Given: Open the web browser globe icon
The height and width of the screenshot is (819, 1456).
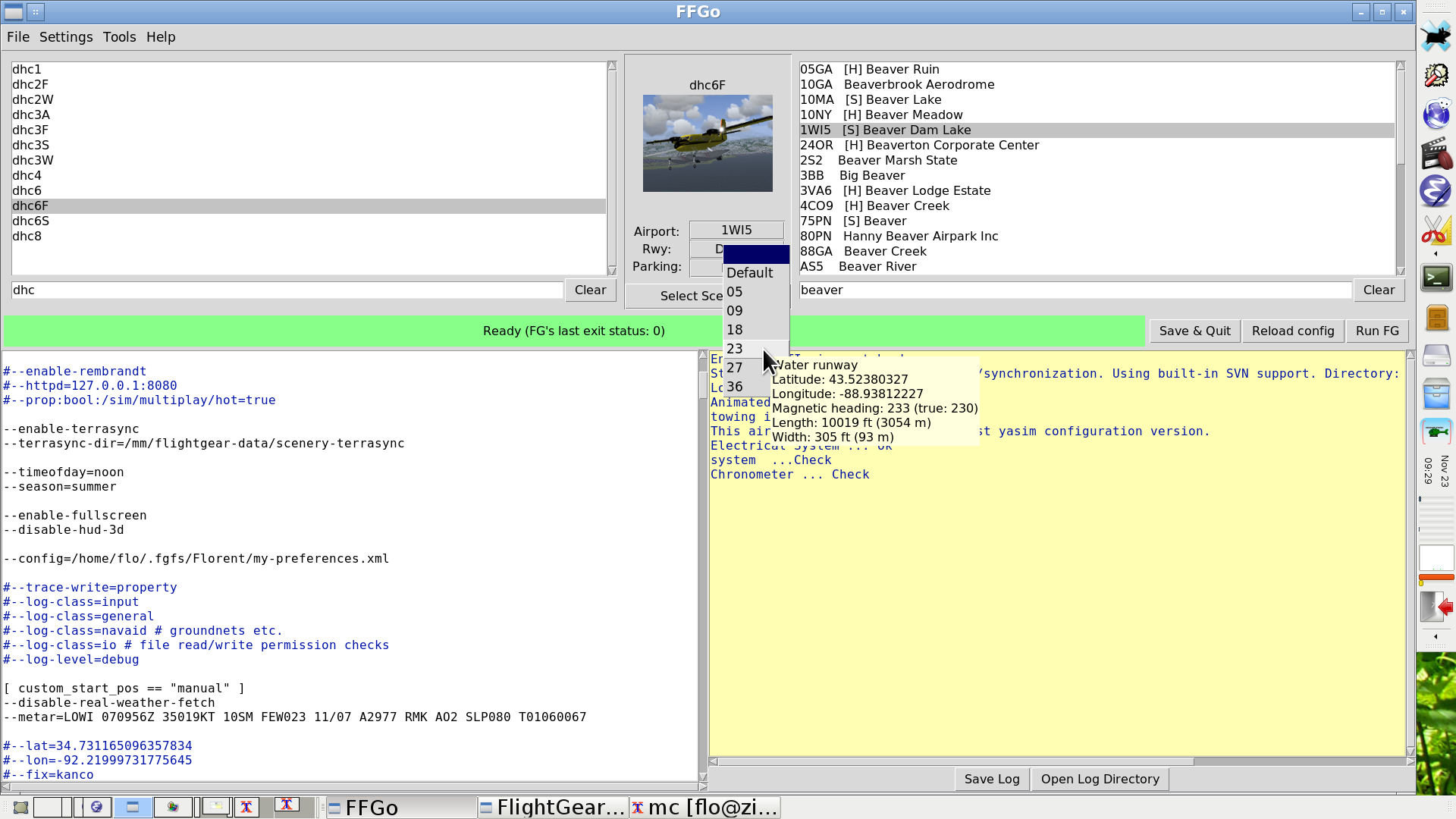Looking at the screenshot, I should pyautogui.click(x=1436, y=114).
